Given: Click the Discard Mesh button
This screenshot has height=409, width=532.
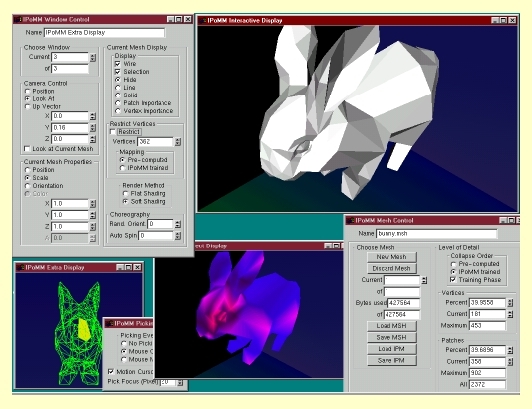Looking at the screenshot, I should point(392,268).
